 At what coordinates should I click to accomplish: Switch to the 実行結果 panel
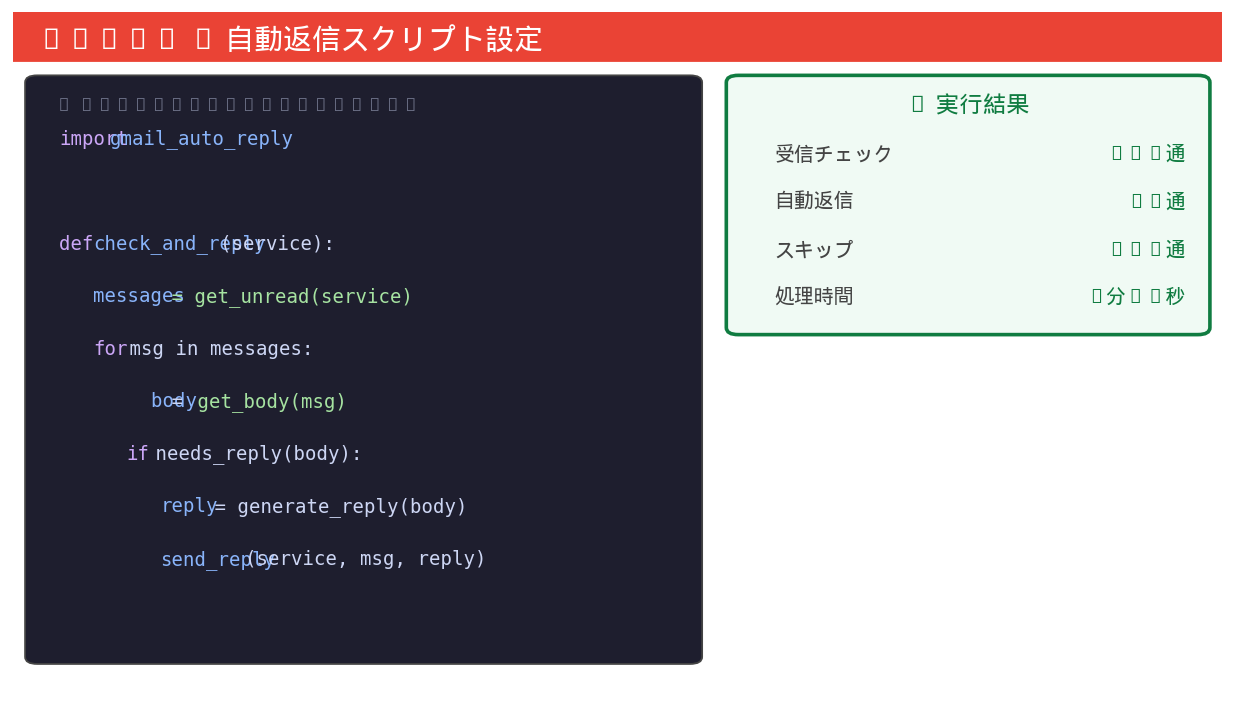[968, 103]
